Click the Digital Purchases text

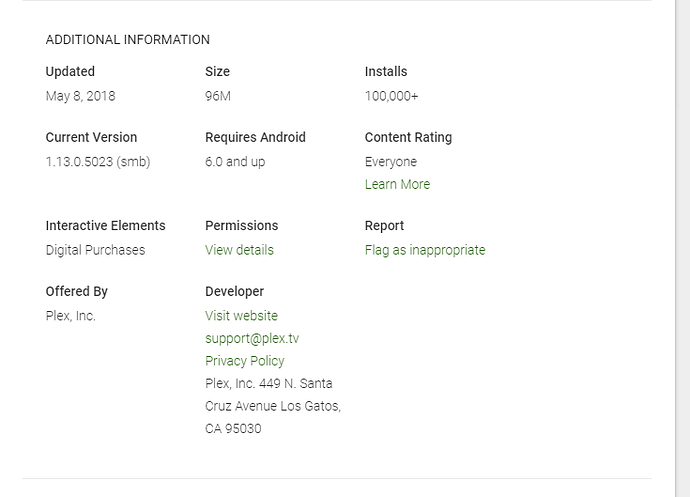pos(95,250)
